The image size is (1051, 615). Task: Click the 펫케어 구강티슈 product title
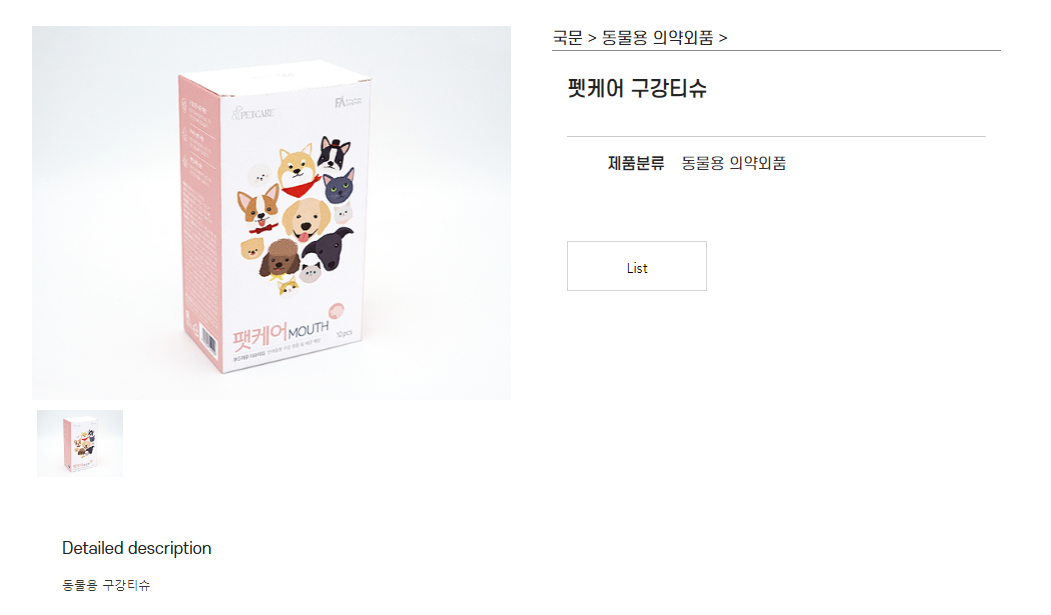[637, 88]
